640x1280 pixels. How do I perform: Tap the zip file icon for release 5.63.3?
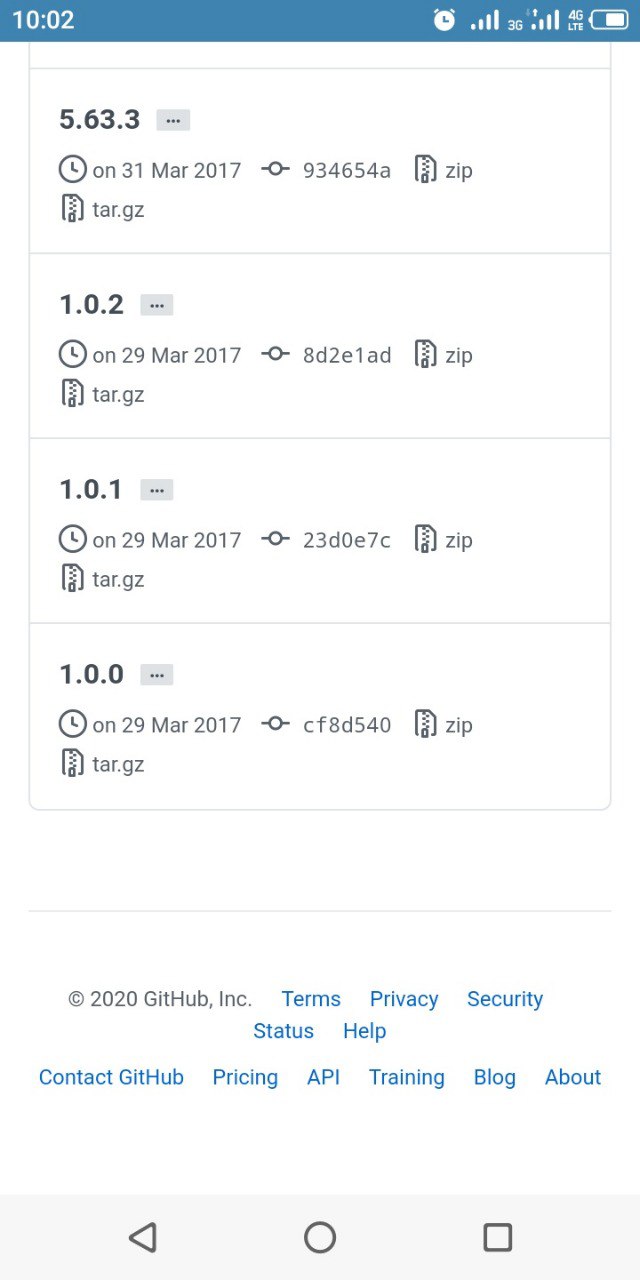[x=426, y=170]
